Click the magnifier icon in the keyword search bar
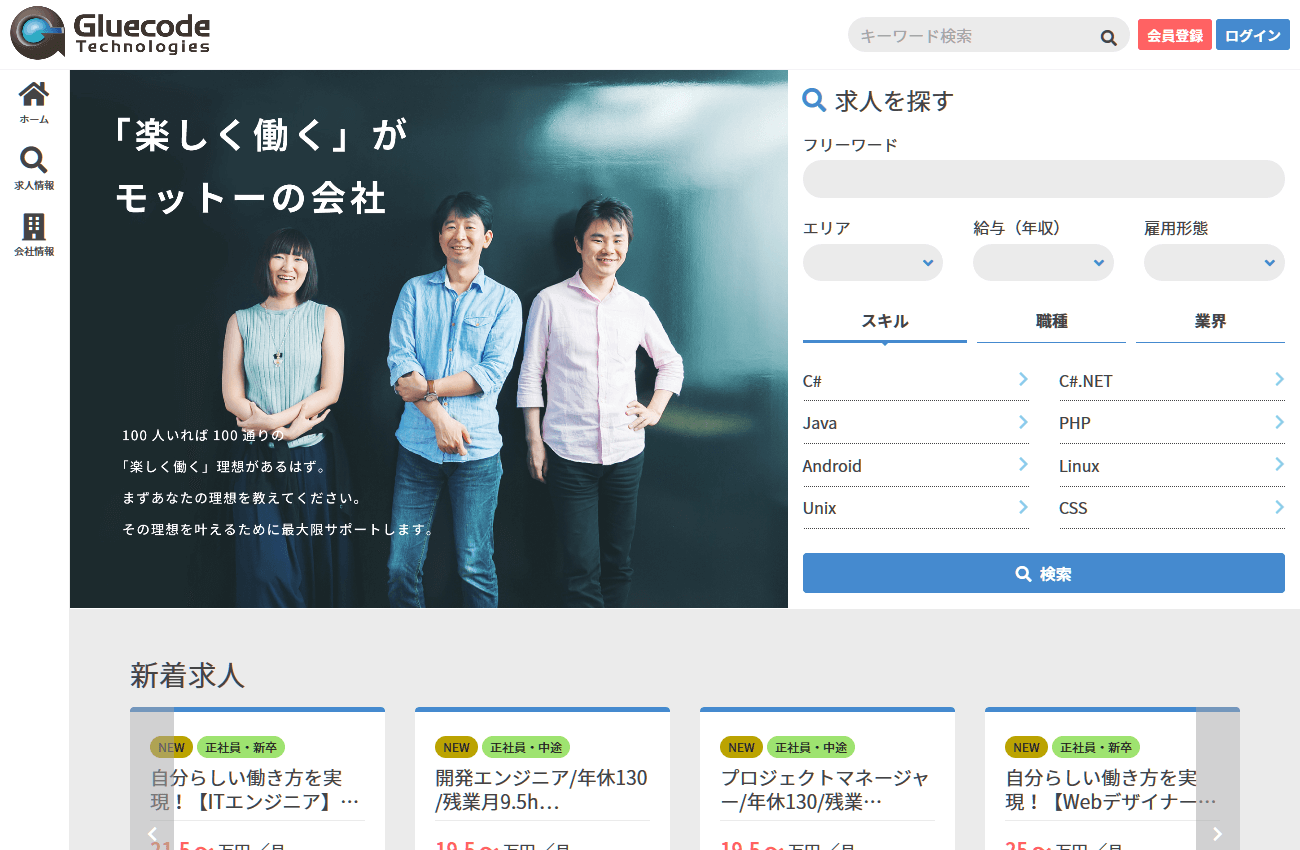 click(x=1108, y=37)
